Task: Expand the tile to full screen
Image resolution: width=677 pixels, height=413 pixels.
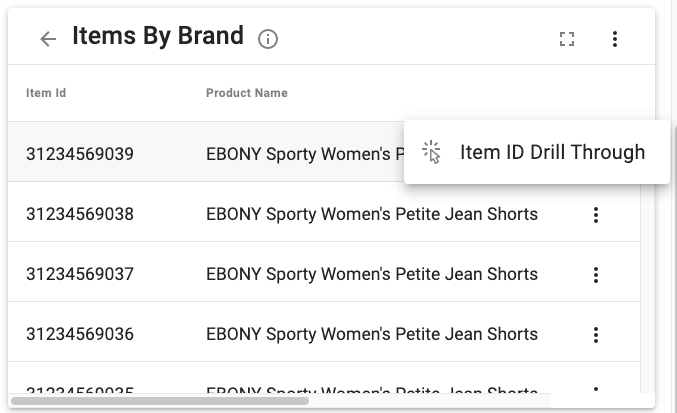Action: pos(566,39)
